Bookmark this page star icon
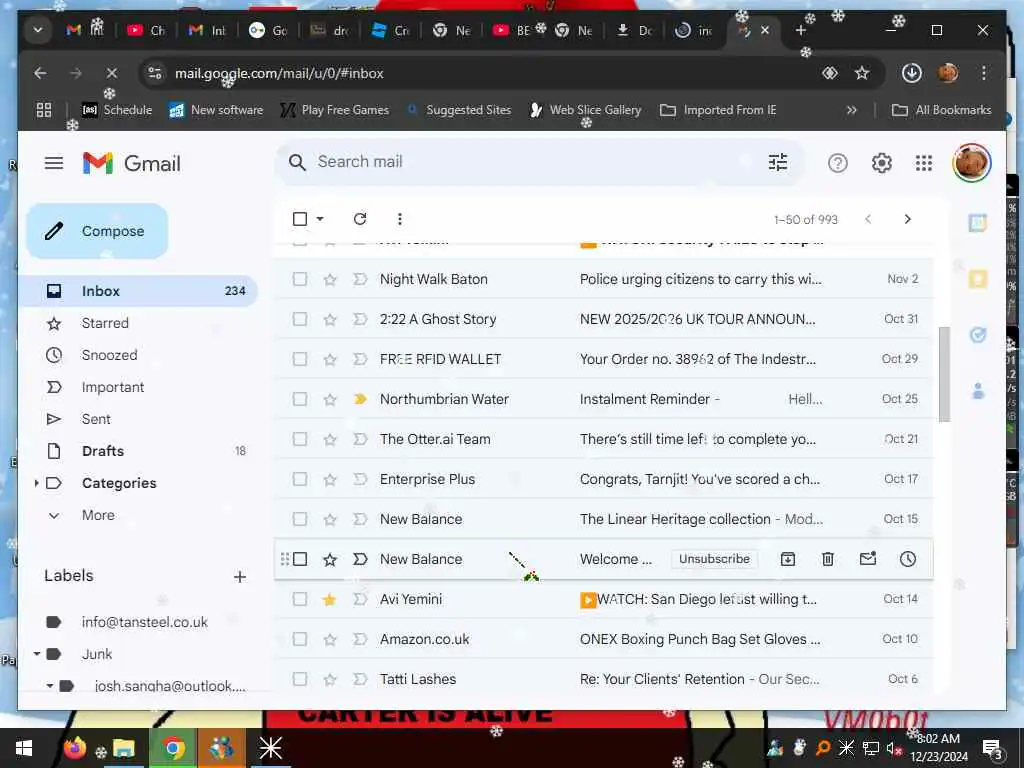This screenshot has width=1024, height=768. coord(862,73)
